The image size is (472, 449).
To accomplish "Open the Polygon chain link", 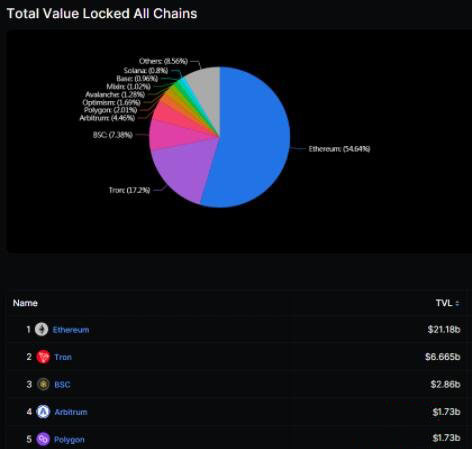I will [69, 440].
